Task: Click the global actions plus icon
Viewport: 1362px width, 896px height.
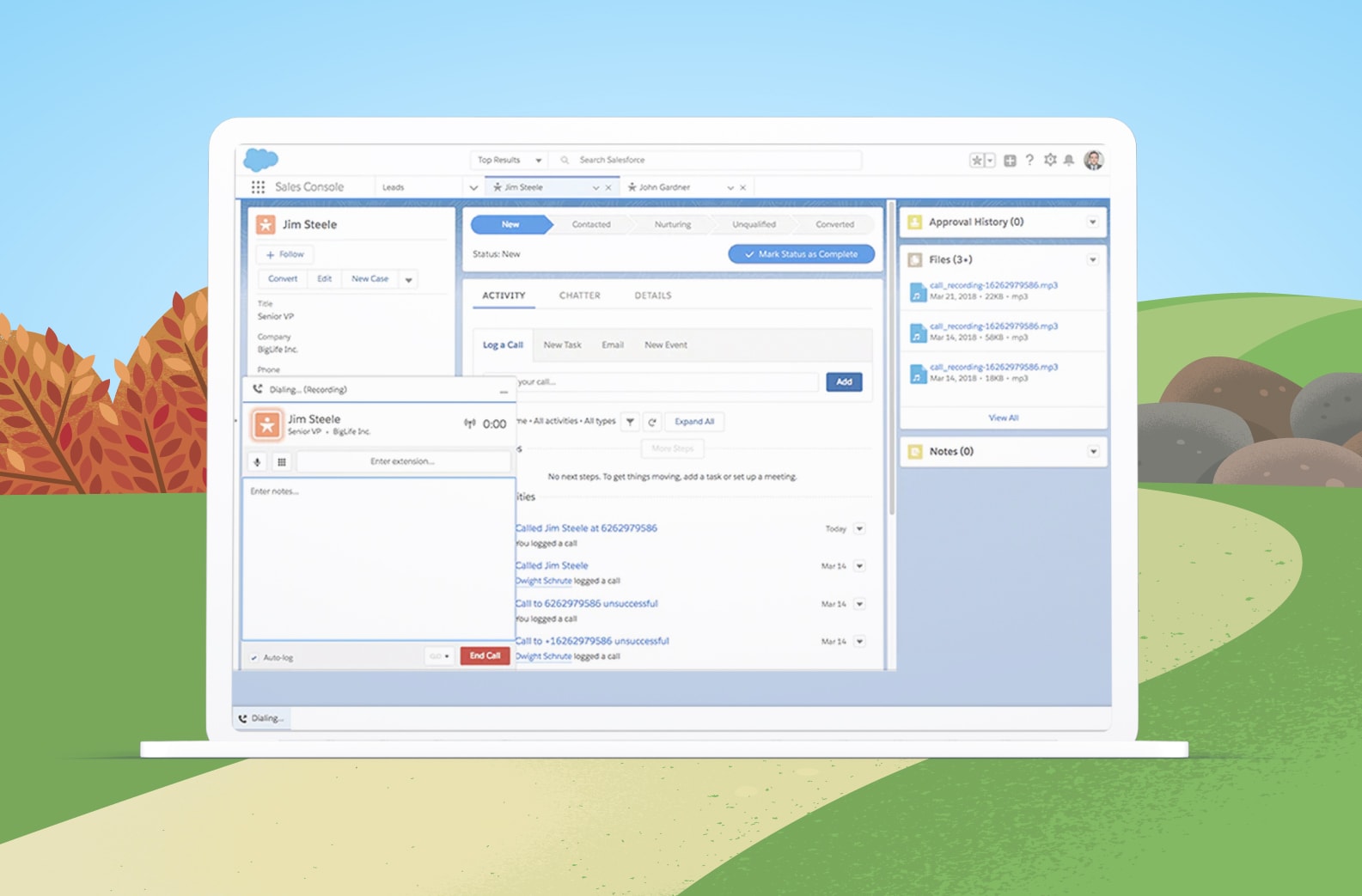Action: pyautogui.click(x=1010, y=161)
